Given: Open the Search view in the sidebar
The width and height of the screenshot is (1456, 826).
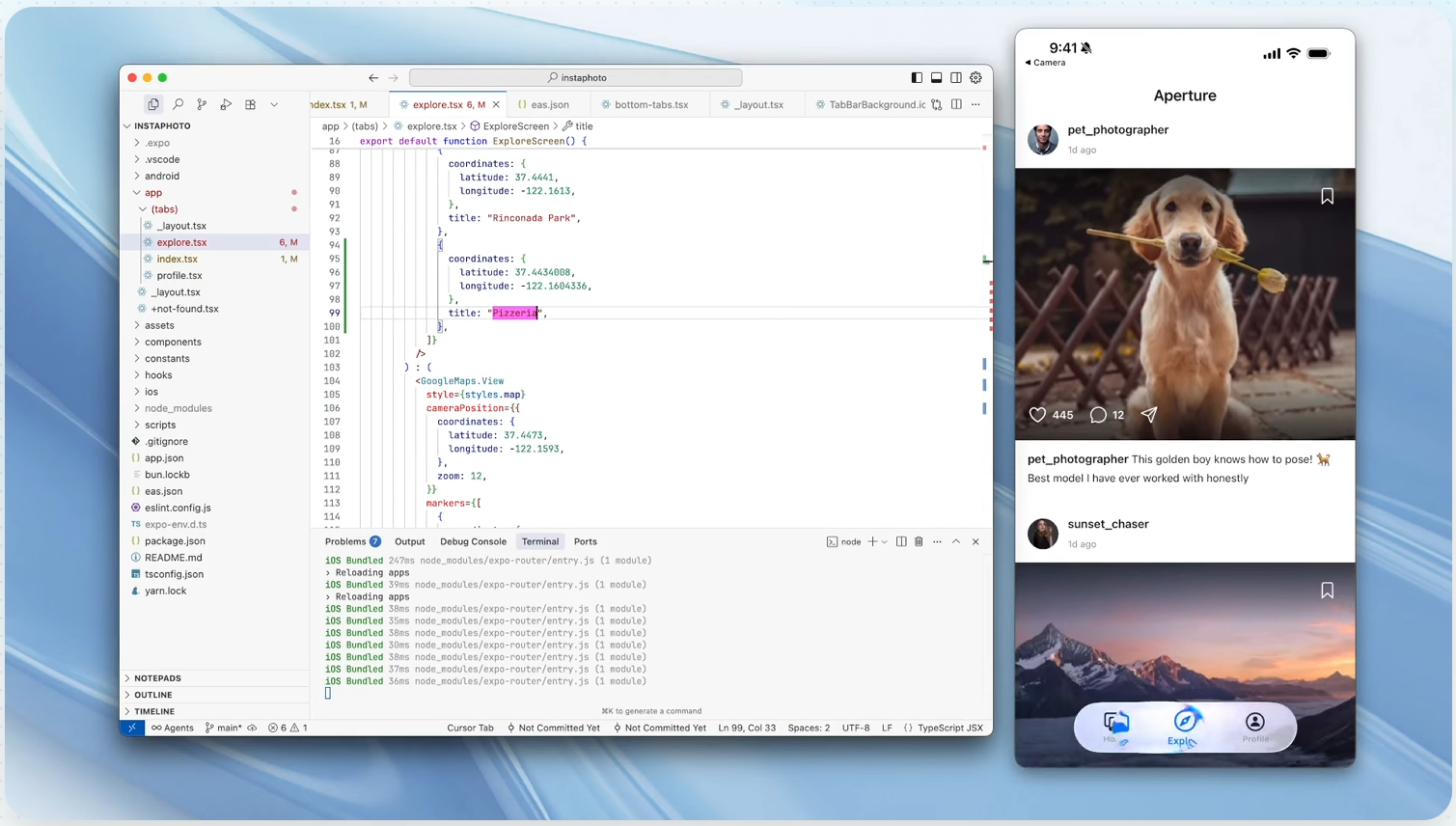Looking at the screenshot, I should click(x=178, y=104).
